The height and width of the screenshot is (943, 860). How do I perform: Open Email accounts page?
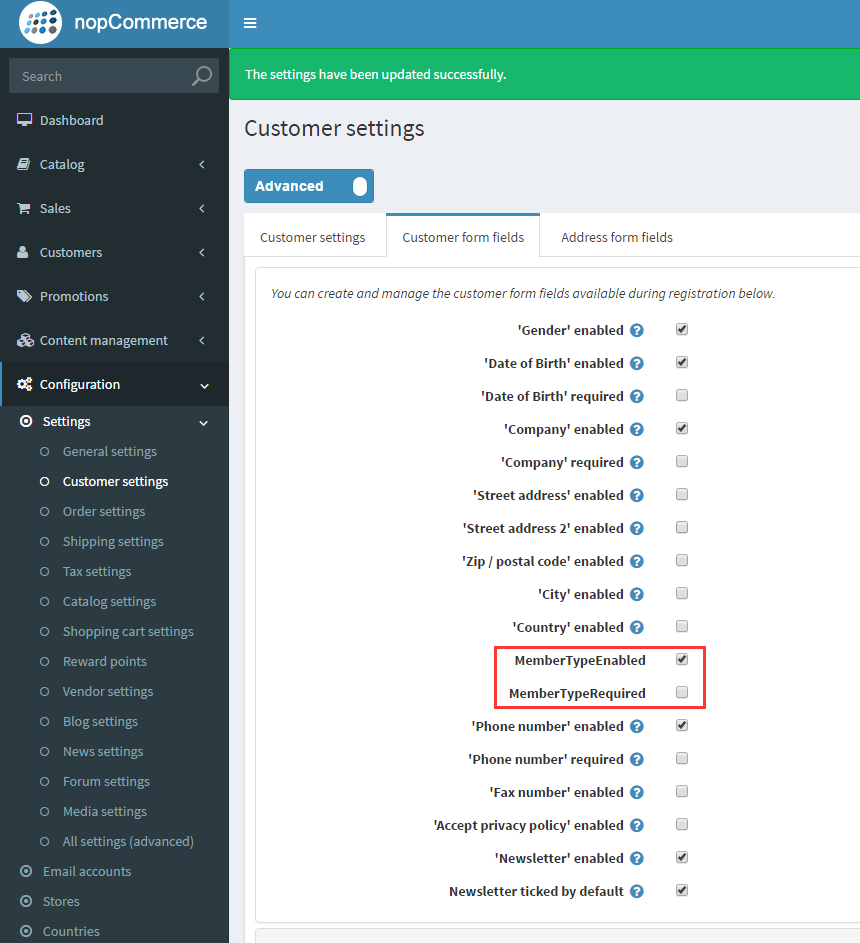87,871
